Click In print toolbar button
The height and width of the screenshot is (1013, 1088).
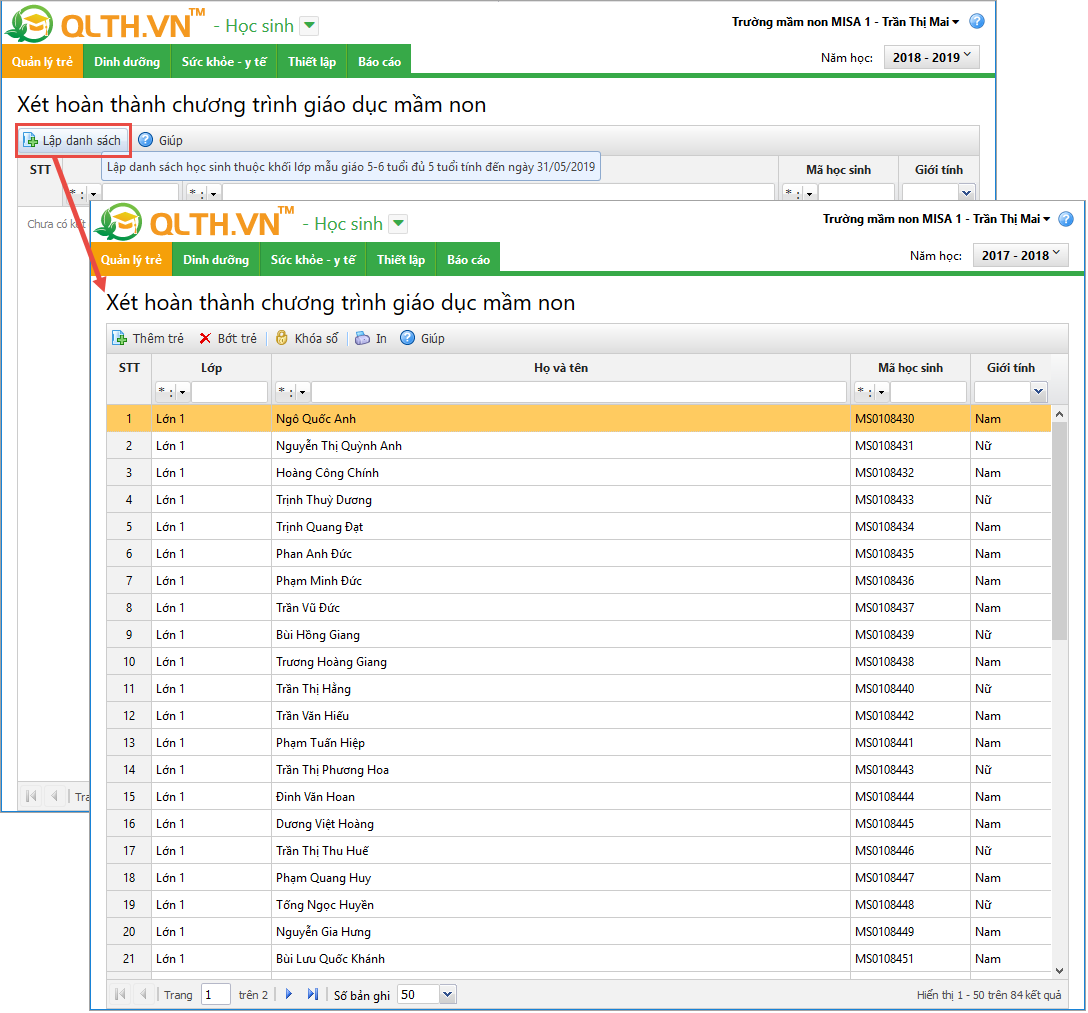point(371,339)
